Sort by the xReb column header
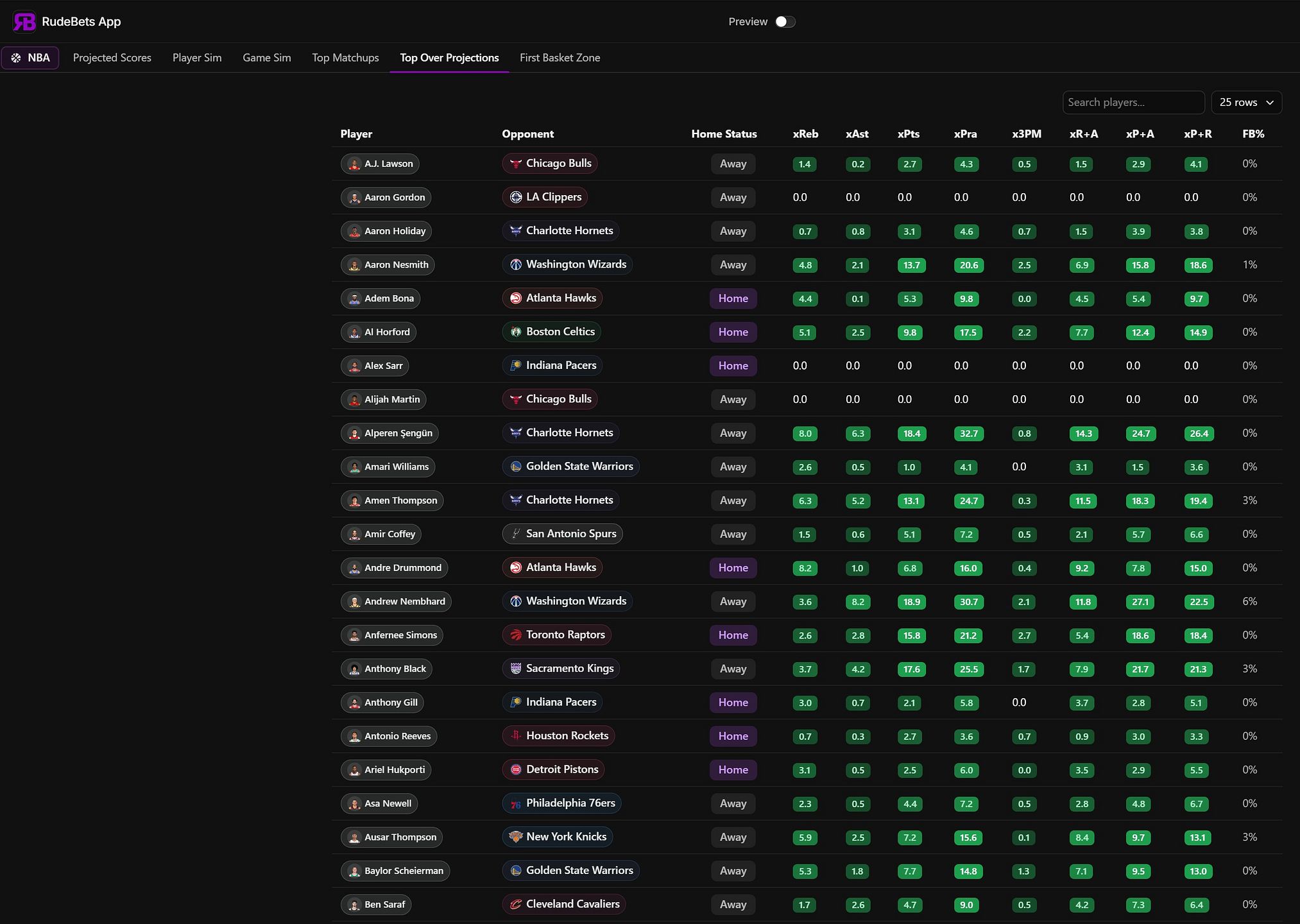This screenshot has height=924, width=1300. click(805, 134)
